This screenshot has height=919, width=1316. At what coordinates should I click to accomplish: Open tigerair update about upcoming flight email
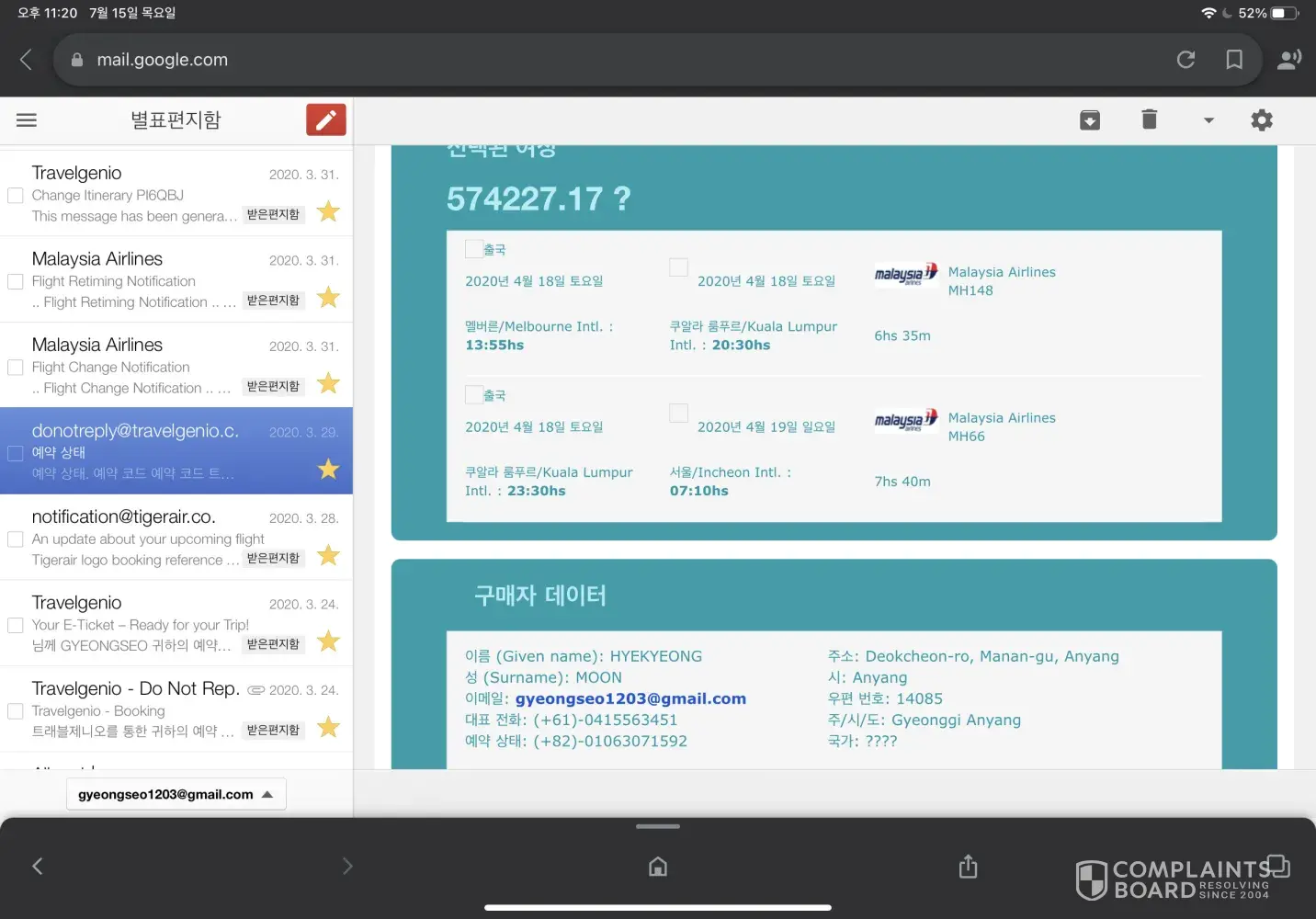tap(176, 538)
